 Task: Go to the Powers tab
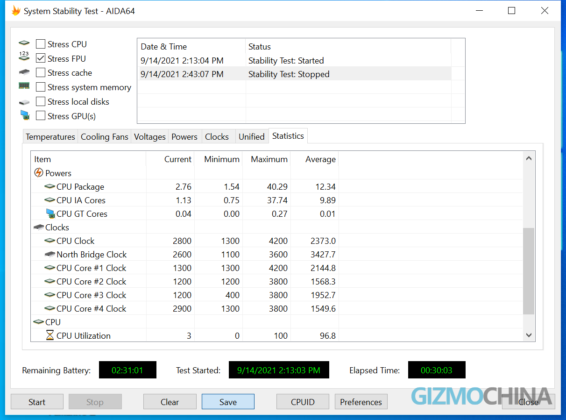click(x=184, y=137)
